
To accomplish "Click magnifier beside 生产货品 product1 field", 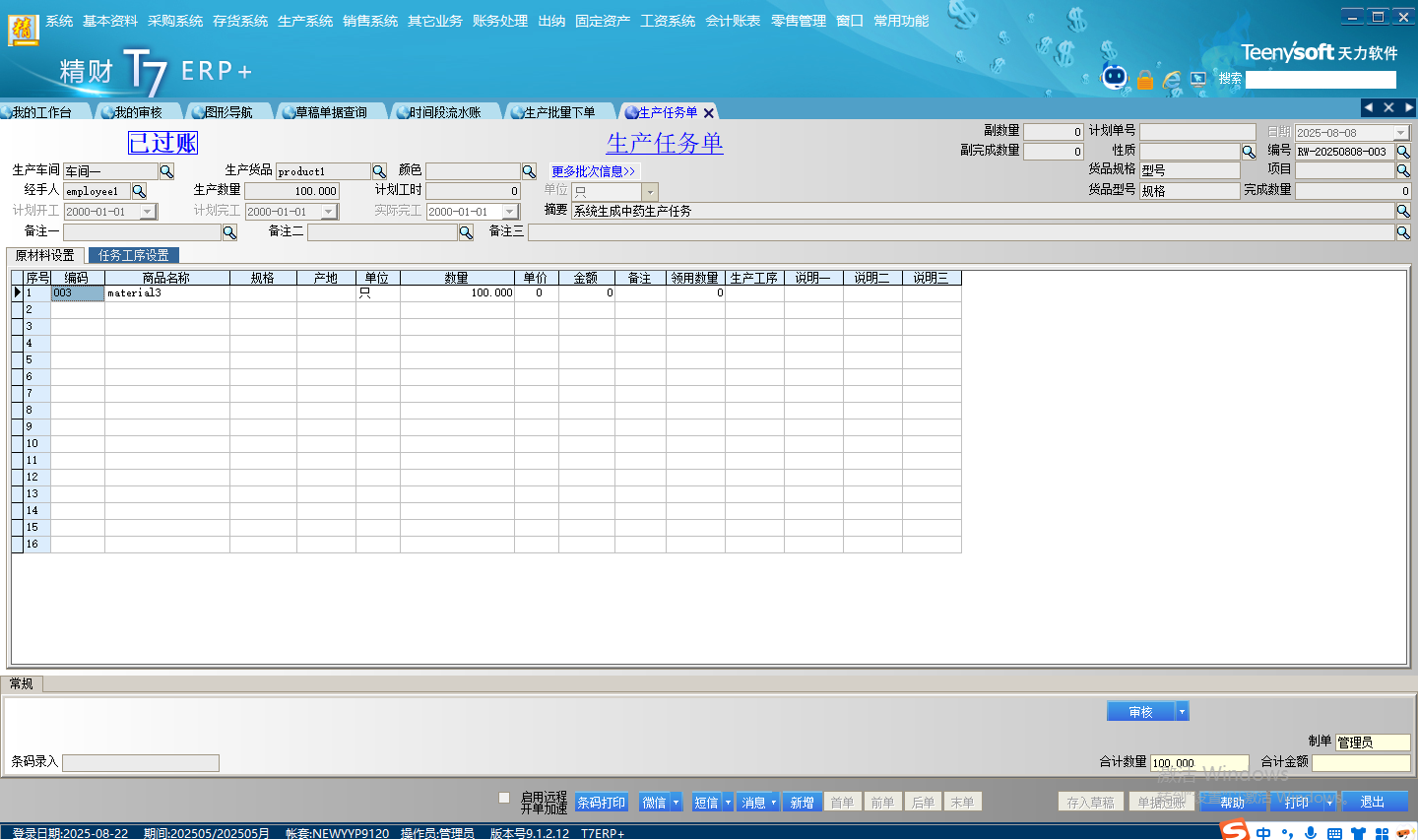I will click(379, 171).
